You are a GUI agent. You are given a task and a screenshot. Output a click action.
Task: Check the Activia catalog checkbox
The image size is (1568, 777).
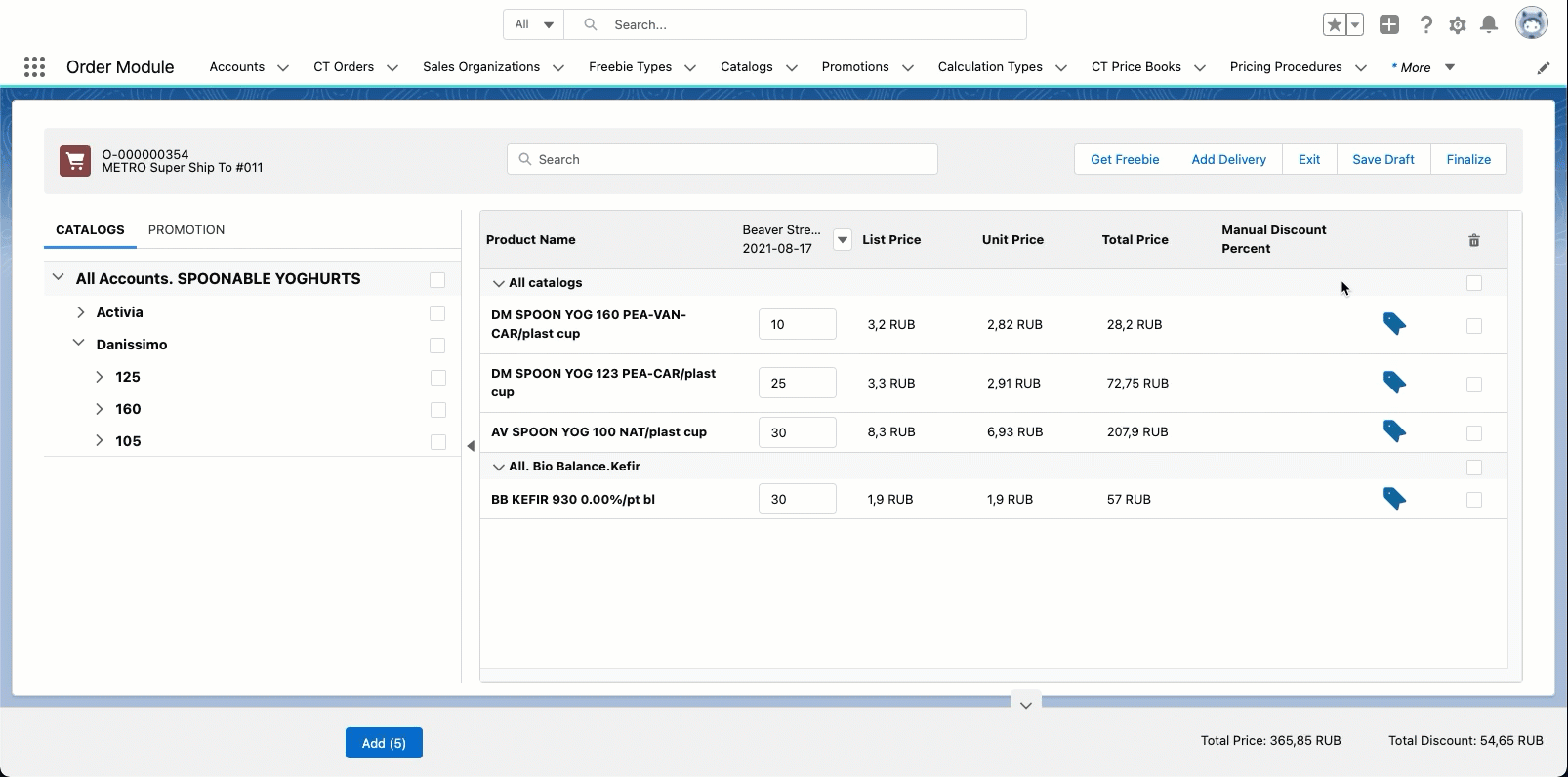pos(437,313)
